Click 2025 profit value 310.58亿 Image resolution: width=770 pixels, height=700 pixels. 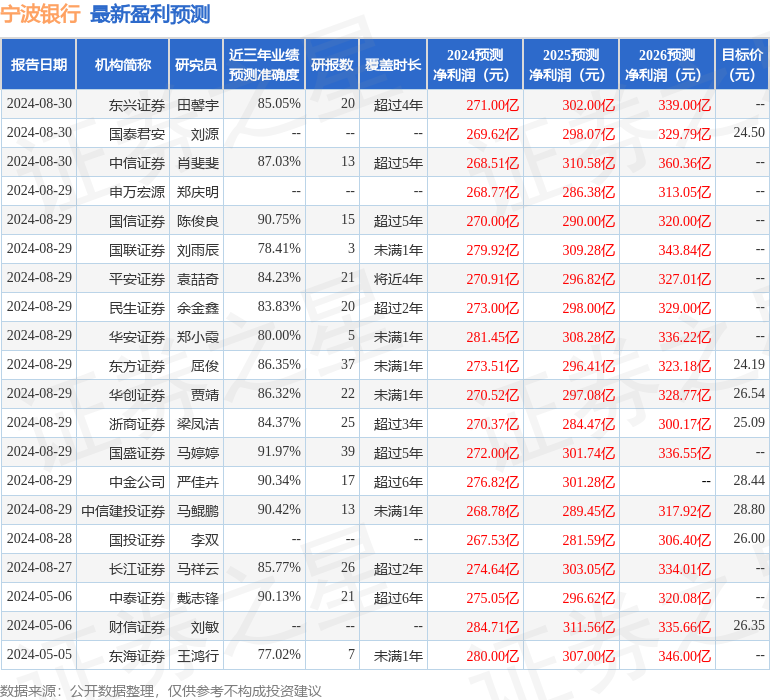[x=588, y=163]
